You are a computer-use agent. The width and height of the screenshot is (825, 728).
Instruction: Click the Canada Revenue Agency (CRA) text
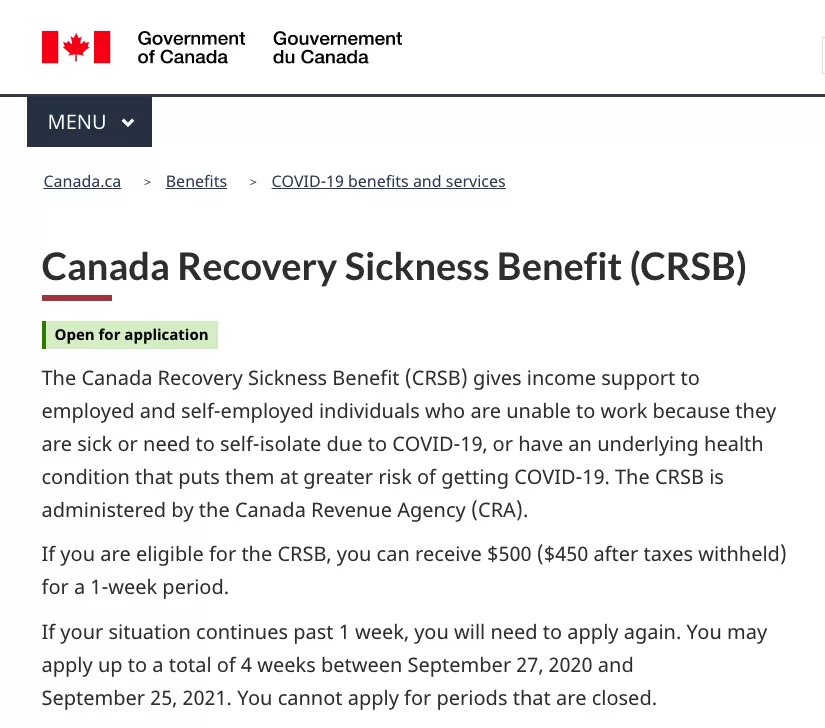tap(381, 510)
